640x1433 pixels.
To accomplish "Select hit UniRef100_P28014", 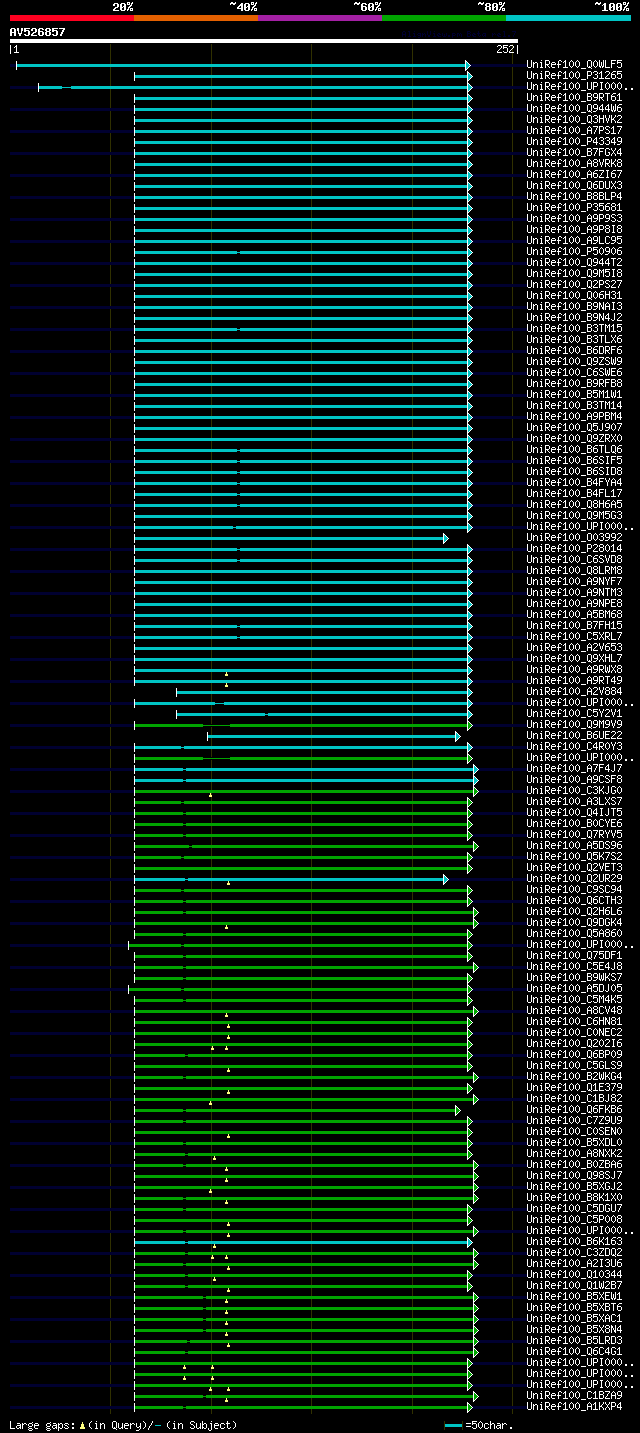I will click(574, 549).
